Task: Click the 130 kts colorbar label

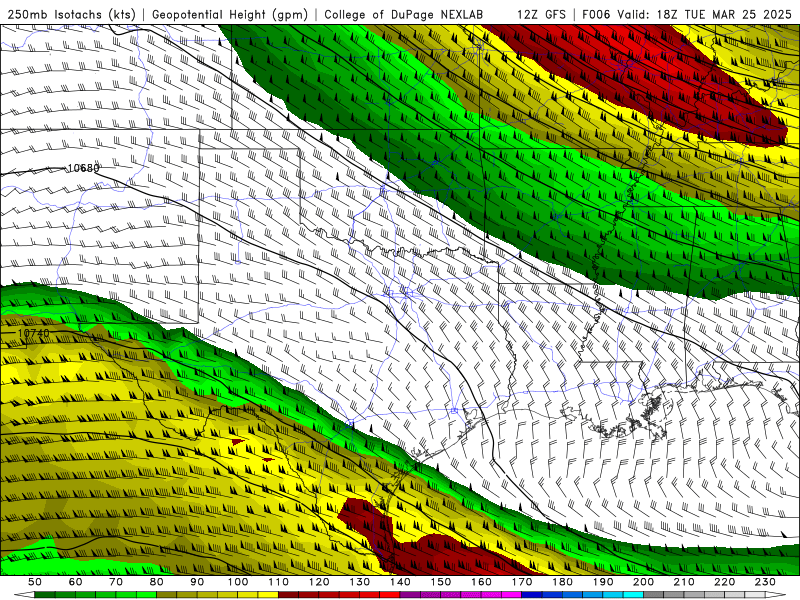Action: point(360,582)
